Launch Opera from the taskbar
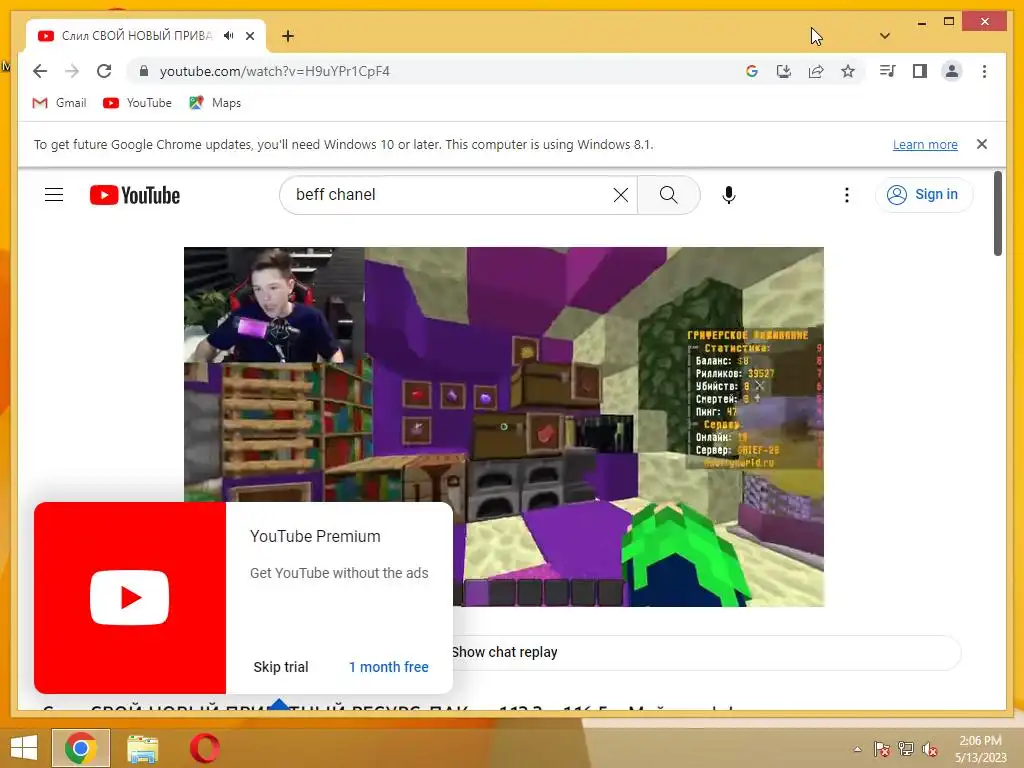The image size is (1024, 768). click(204, 748)
